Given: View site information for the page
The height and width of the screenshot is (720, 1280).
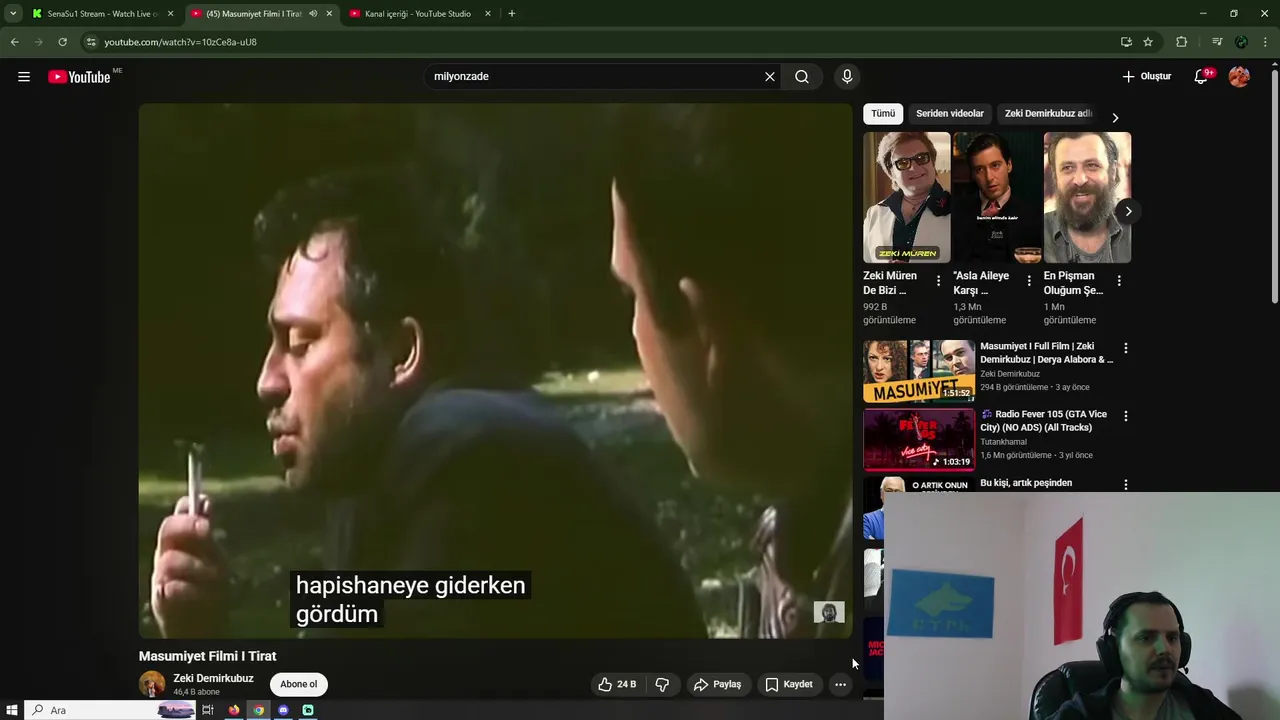Looking at the screenshot, I should pyautogui.click(x=91, y=42).
